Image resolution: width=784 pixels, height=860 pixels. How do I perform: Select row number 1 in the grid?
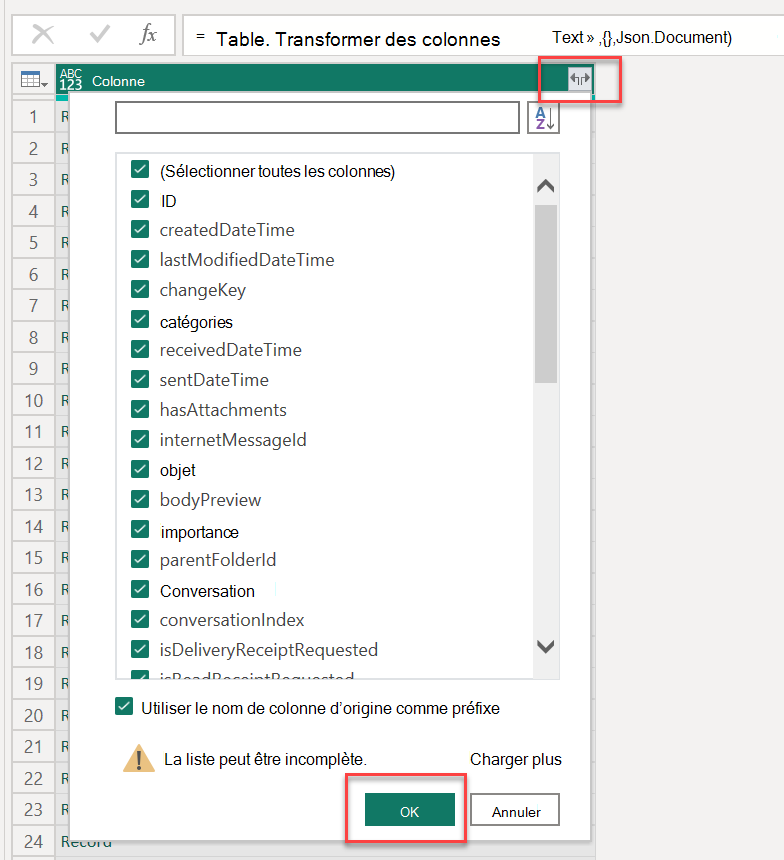(33, 117)
